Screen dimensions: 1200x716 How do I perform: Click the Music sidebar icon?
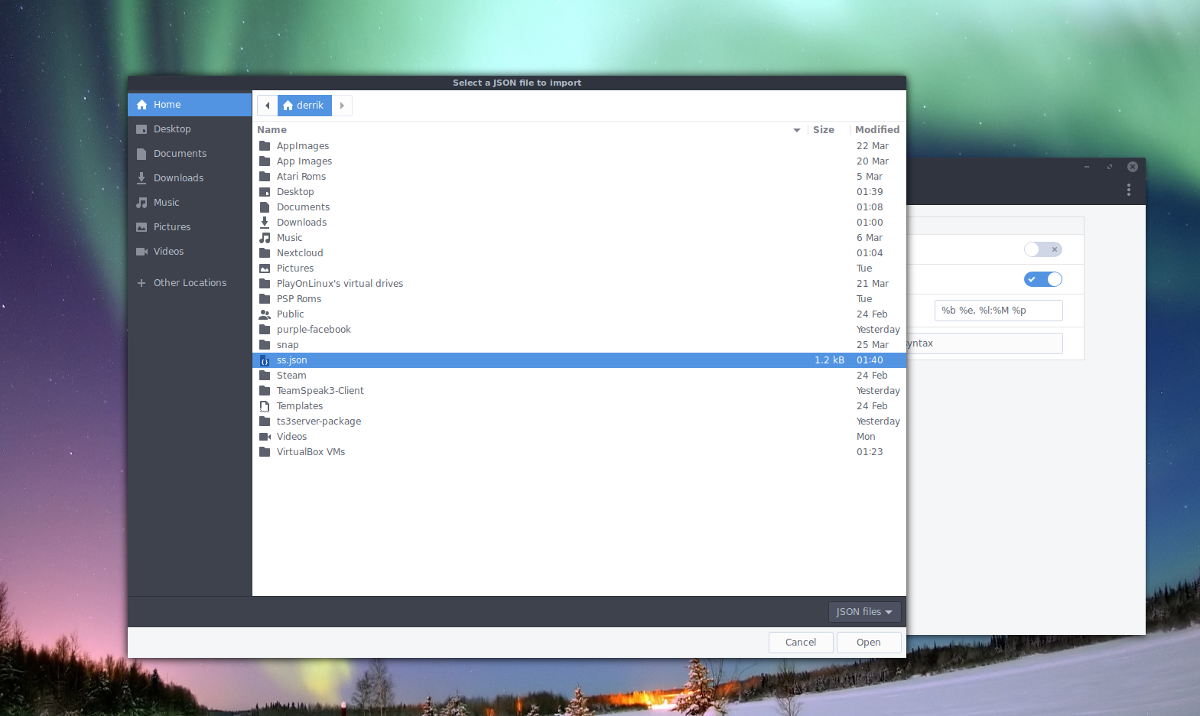(x=141, y=202)
